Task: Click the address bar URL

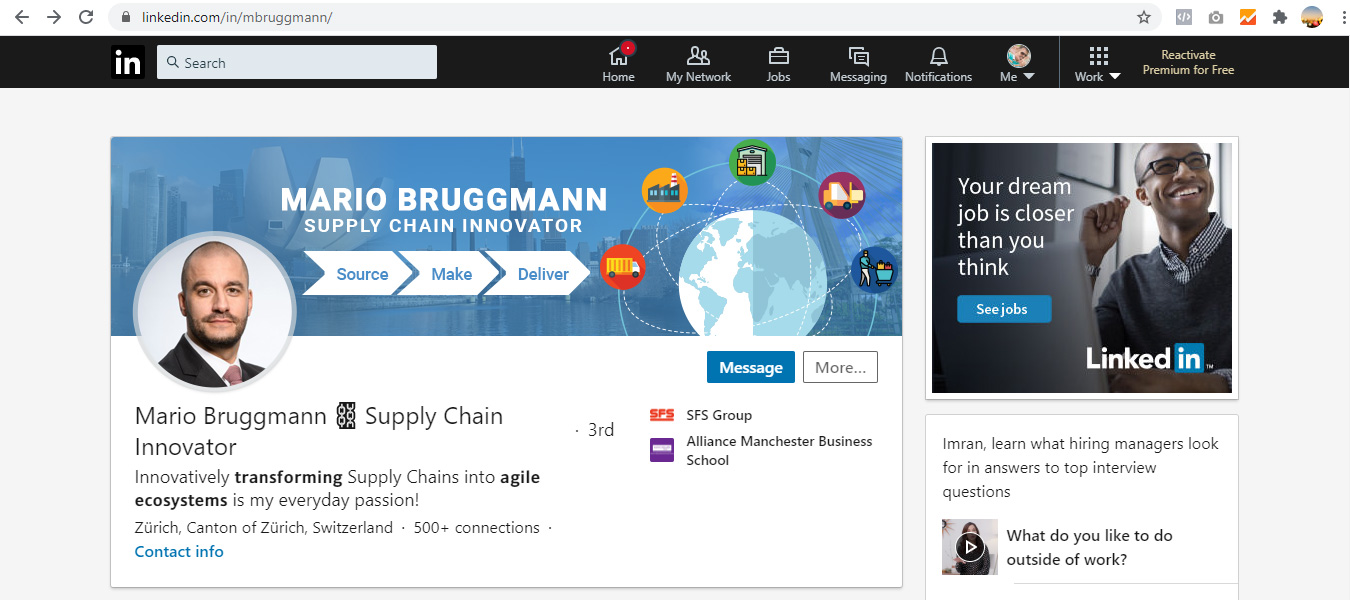Action: 236,18
